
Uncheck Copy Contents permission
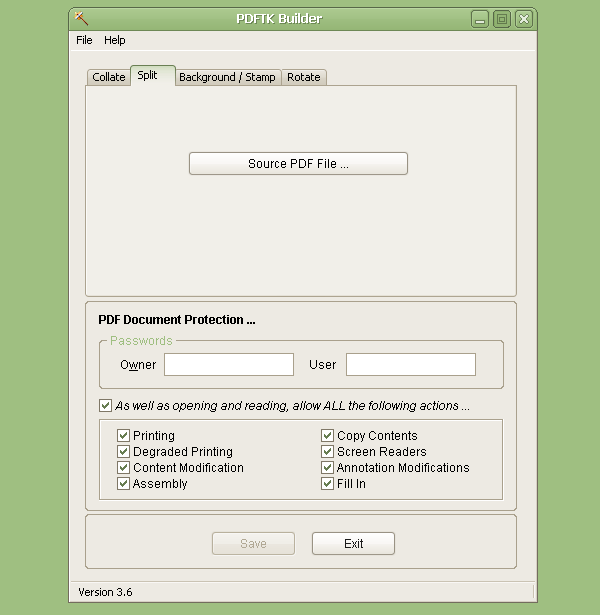click(327, 435)
